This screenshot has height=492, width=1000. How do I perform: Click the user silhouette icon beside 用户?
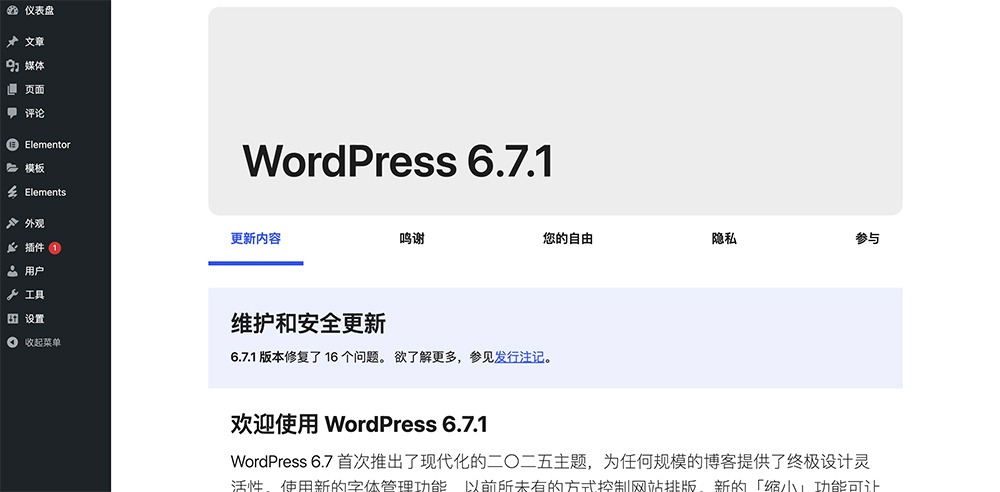[x=12, y=271]
